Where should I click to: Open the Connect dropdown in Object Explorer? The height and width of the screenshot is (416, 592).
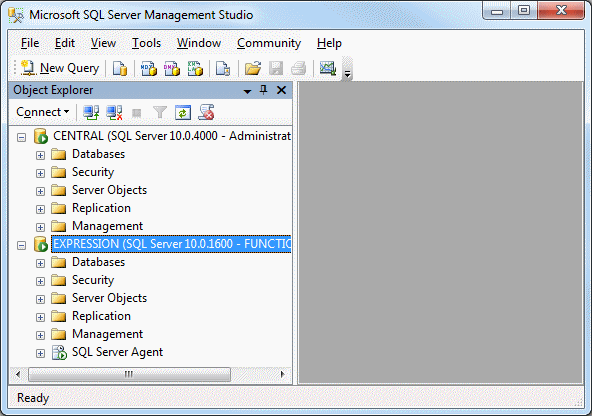tap(42, 112)
